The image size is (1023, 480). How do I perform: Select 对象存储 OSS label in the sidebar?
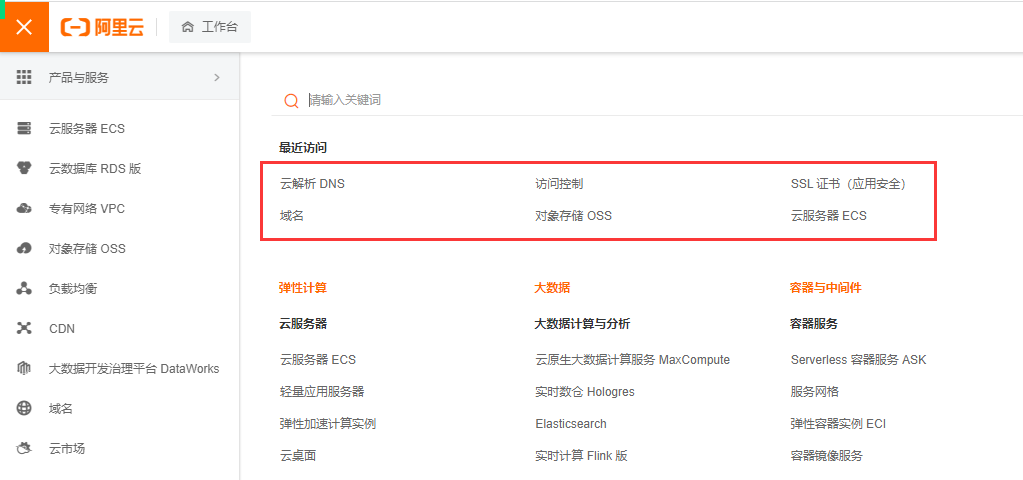tap(87, 248)
